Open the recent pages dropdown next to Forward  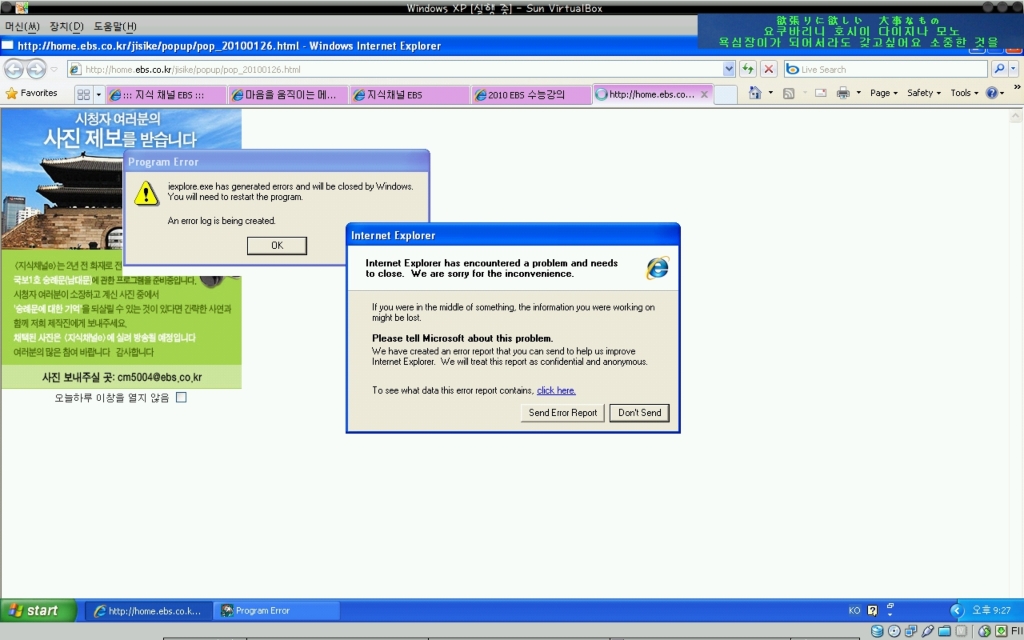coord(54,69)
